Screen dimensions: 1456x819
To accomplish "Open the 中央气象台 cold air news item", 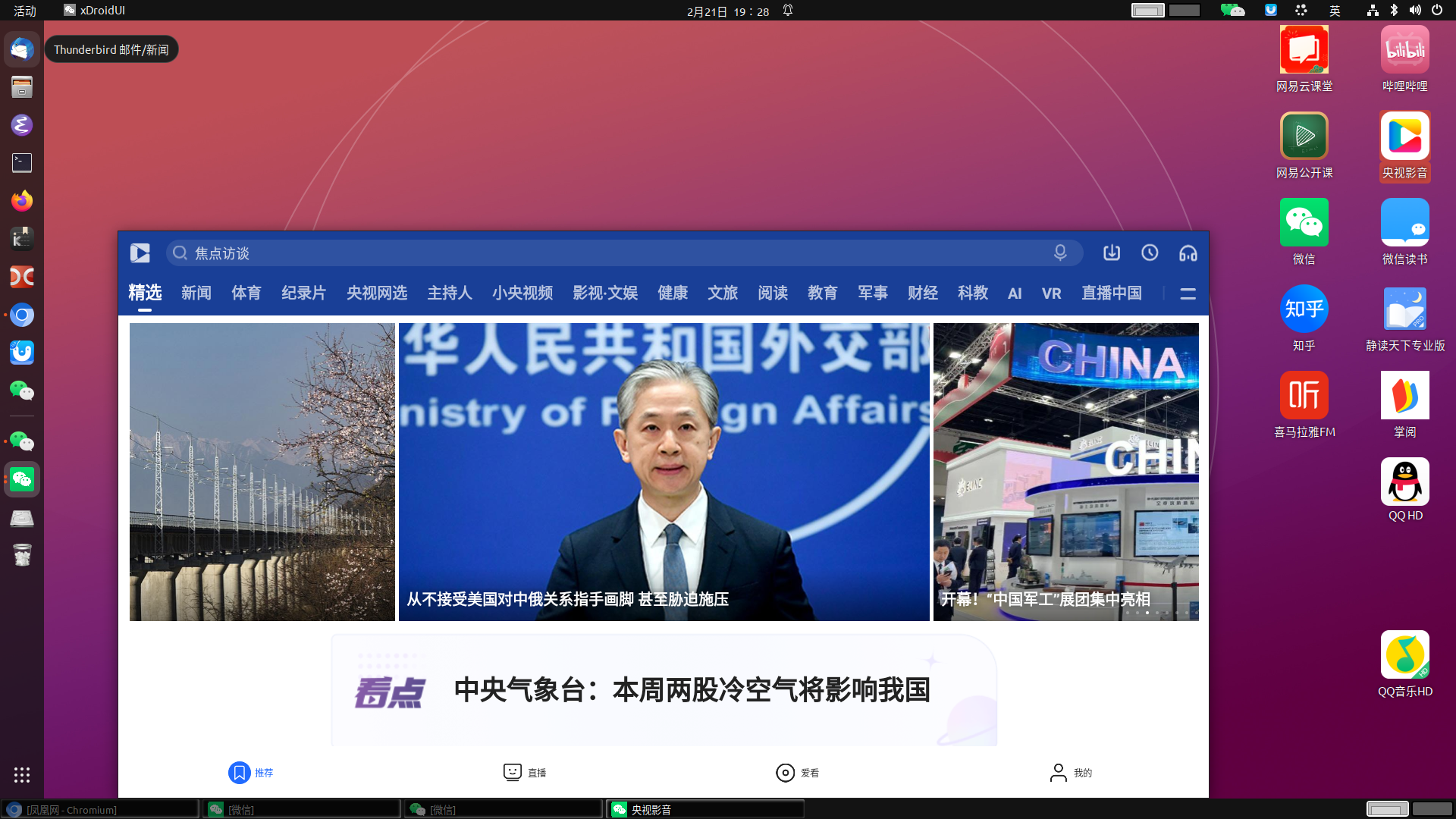I will point(692,690).
